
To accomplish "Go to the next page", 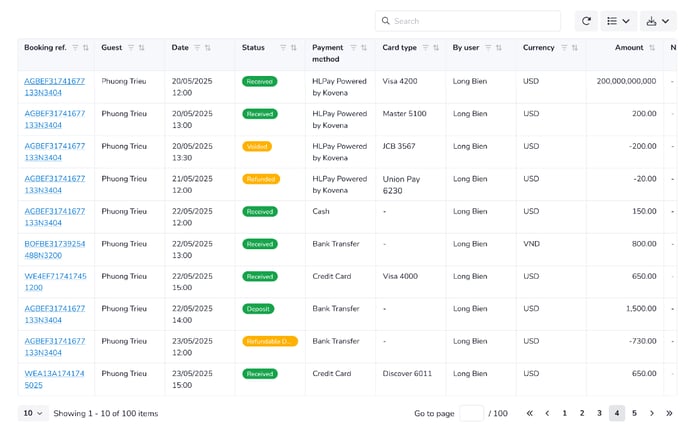I will pos(652,413).
